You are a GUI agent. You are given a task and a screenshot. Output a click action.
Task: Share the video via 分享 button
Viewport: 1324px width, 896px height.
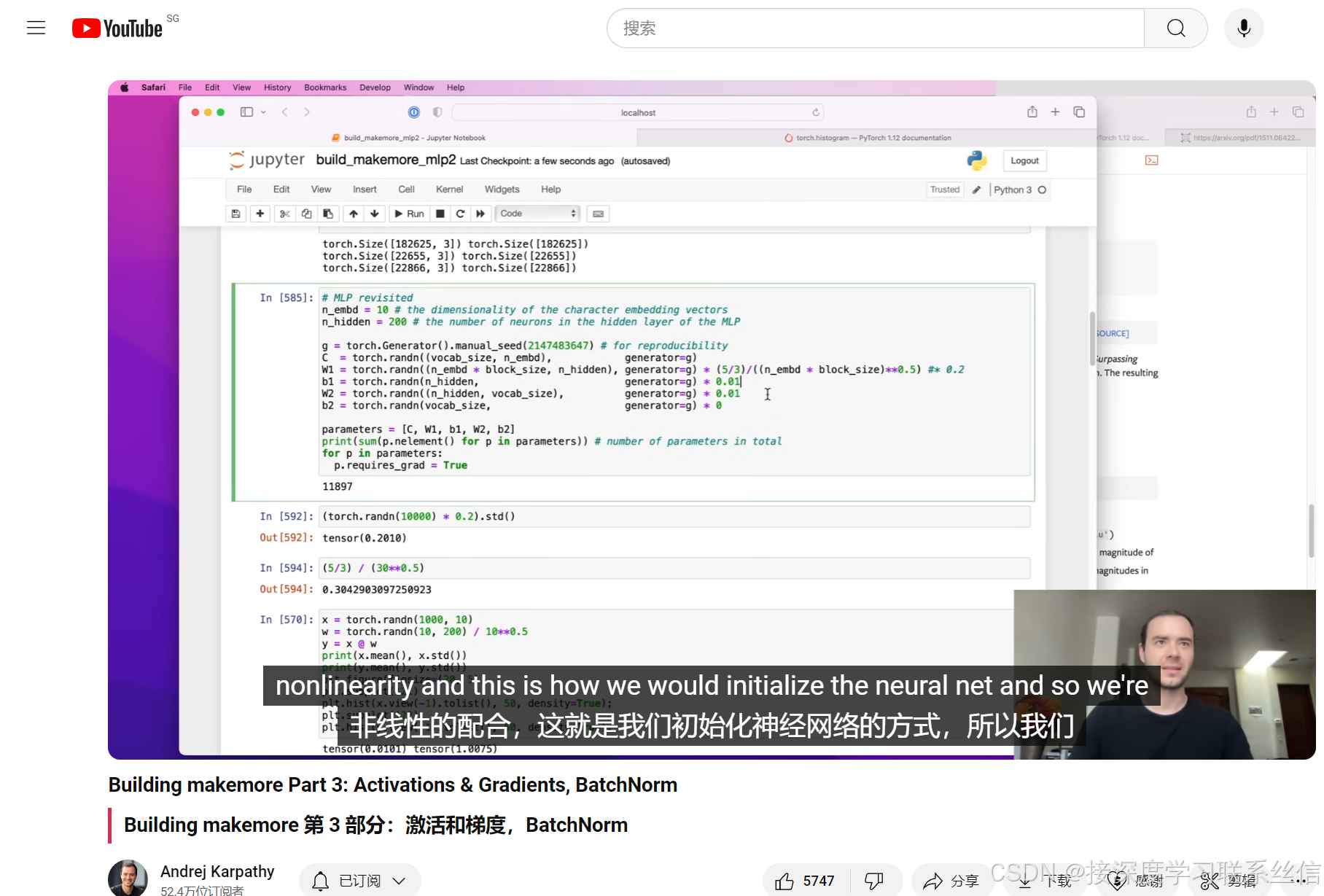click(x=951, y=881)
